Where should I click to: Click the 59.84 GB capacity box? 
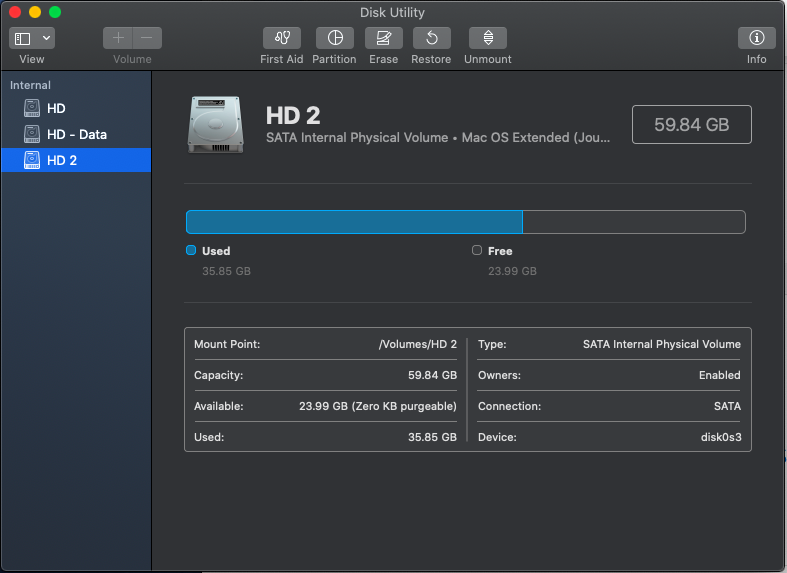[x=691, y=125]
